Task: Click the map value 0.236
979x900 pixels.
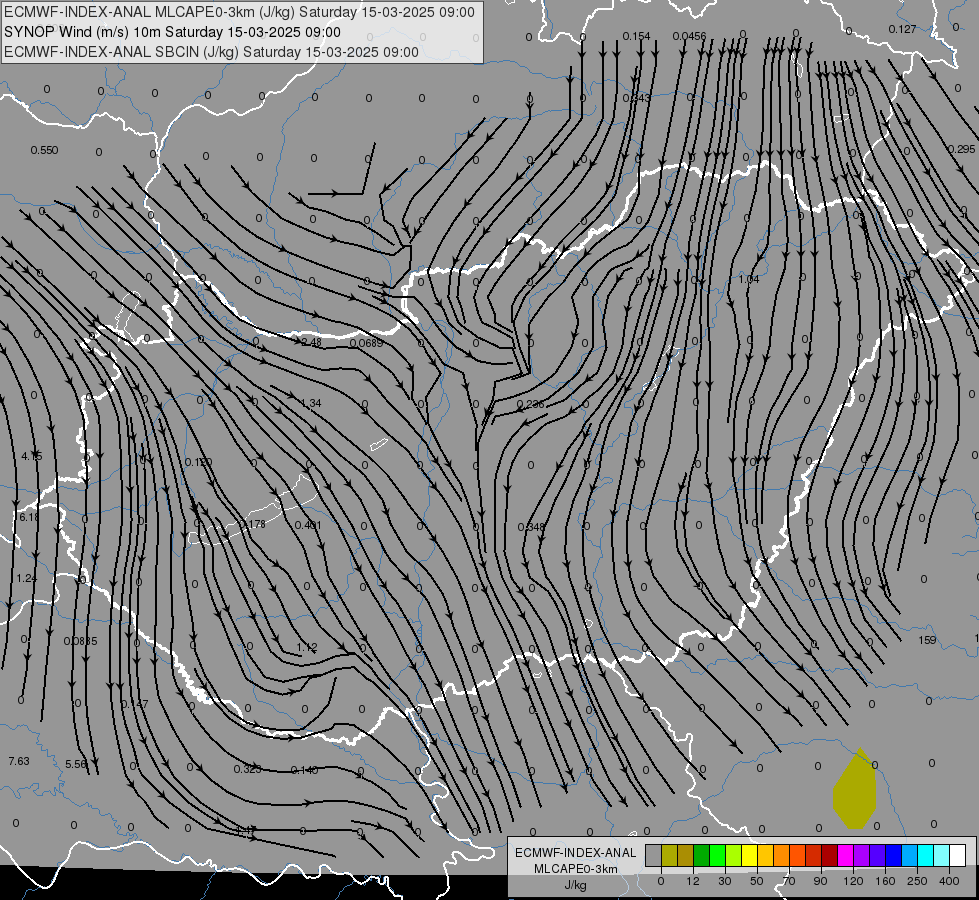Action: click(x=531, y=405)
